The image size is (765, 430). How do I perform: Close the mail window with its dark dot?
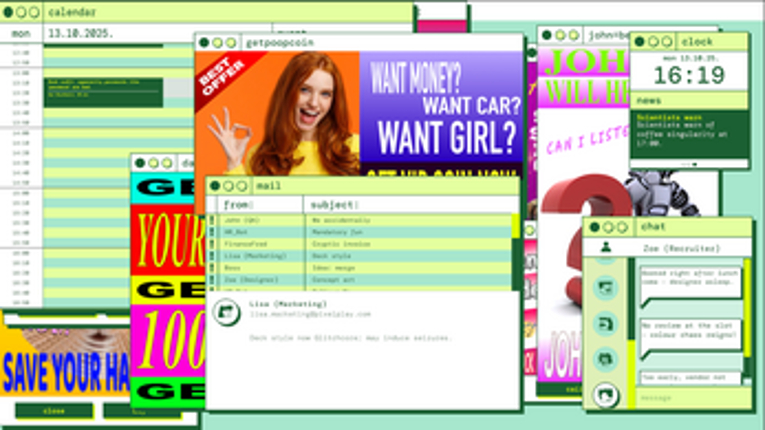(215, 186)
